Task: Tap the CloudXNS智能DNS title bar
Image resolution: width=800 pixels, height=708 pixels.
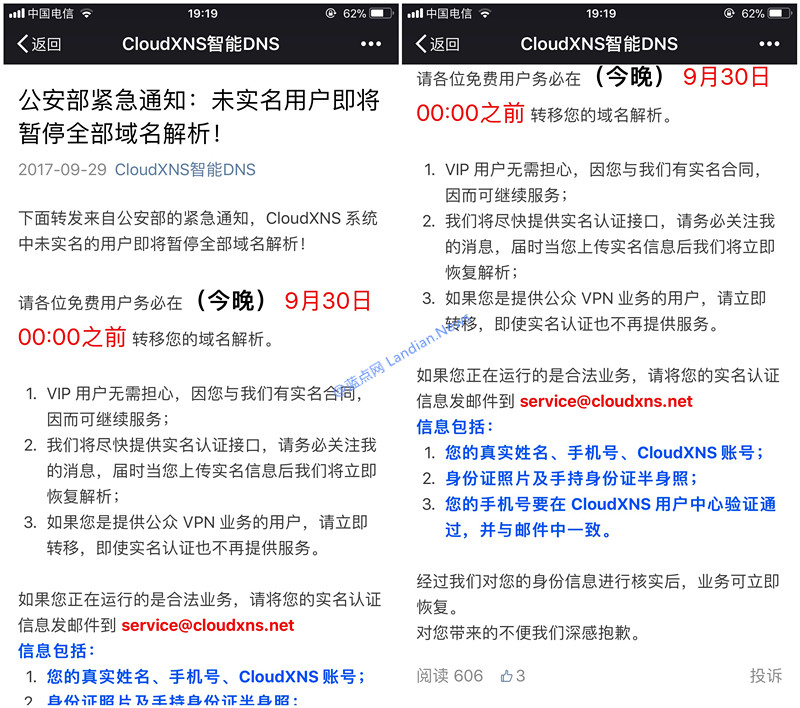Action: click(x=200, y=44)
